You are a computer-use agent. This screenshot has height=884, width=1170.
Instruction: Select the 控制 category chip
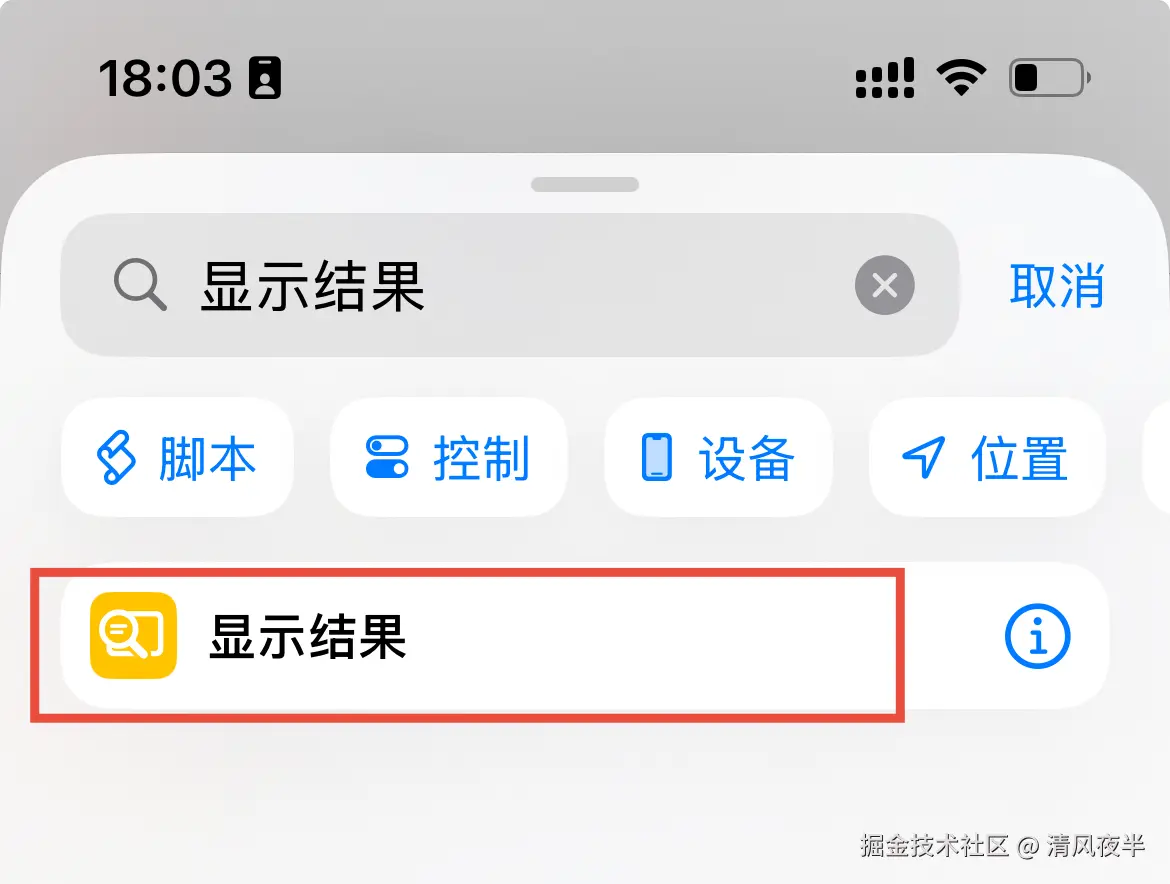click(448, 457)
